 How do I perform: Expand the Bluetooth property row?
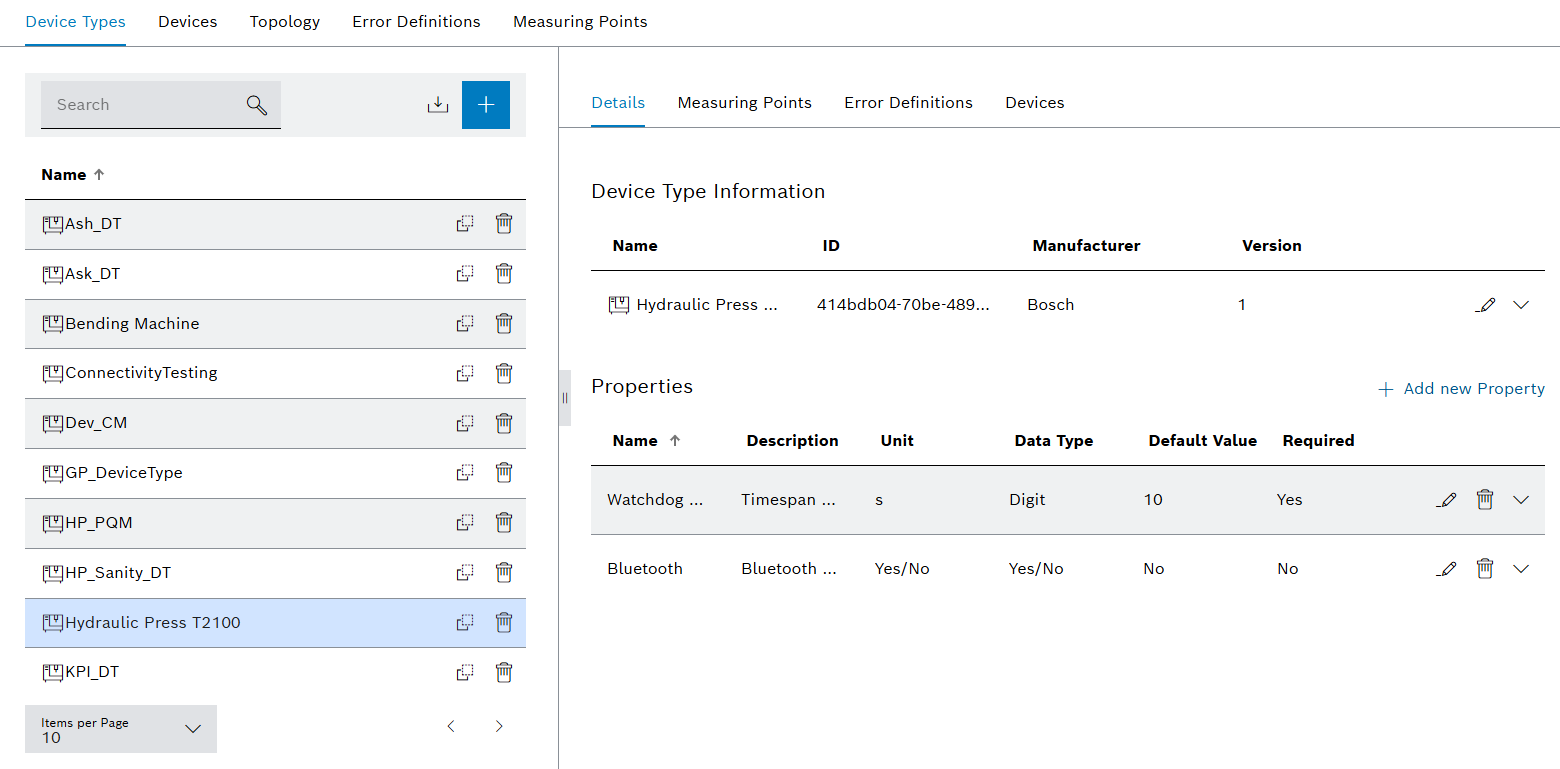tap(1521, 569)
